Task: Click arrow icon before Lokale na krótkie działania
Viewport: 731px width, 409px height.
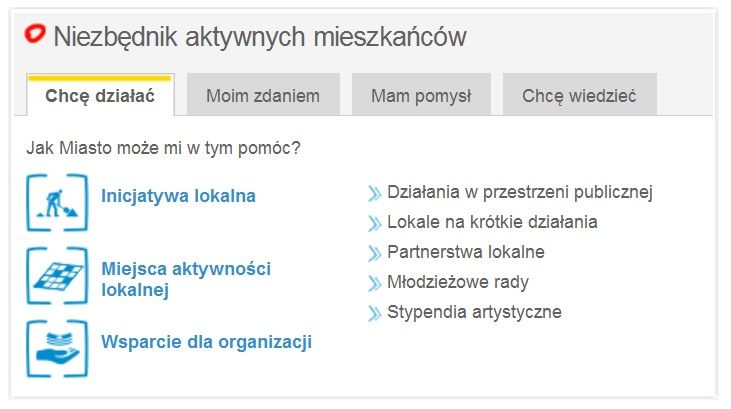Action: click(375, 223)
